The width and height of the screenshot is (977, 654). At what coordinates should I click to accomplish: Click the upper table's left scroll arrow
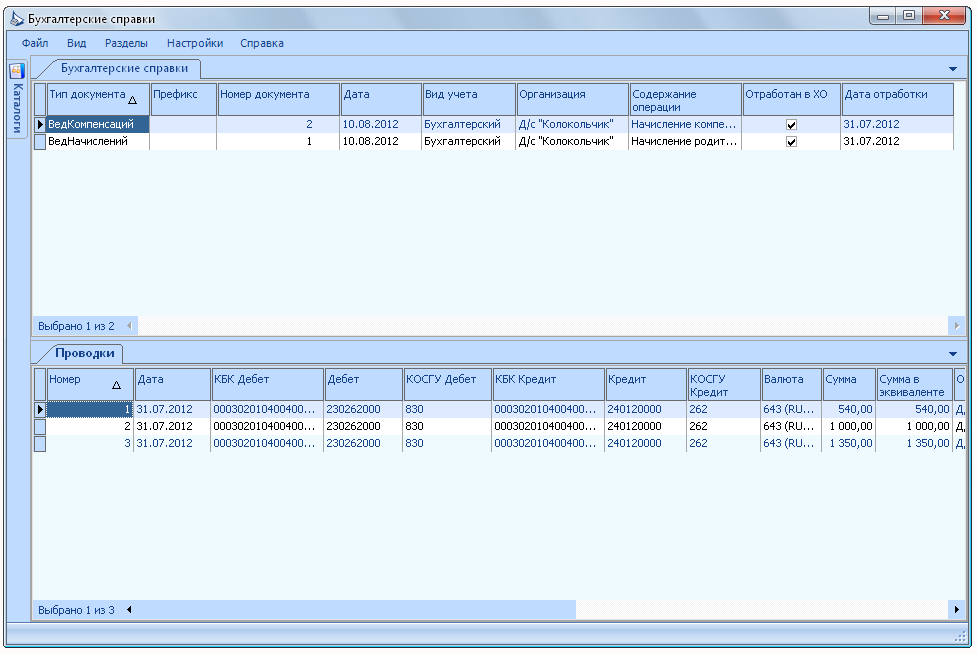(130, 325)
